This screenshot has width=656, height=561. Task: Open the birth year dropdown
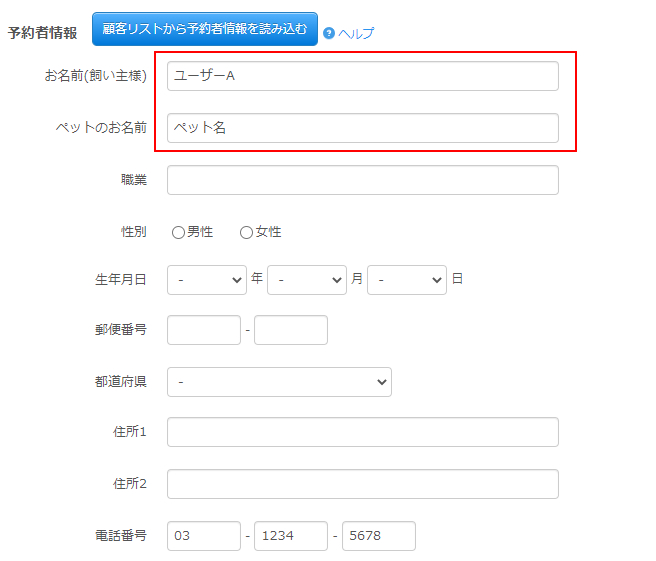point(207,280)
